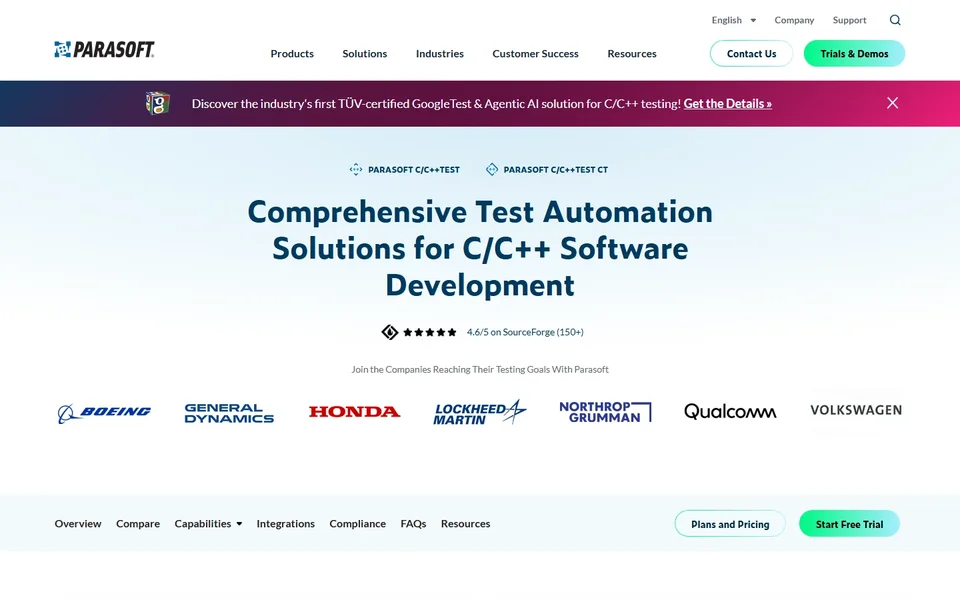Follow the Get the Details link
Screen dimensions: 960x600
(727, 103)
